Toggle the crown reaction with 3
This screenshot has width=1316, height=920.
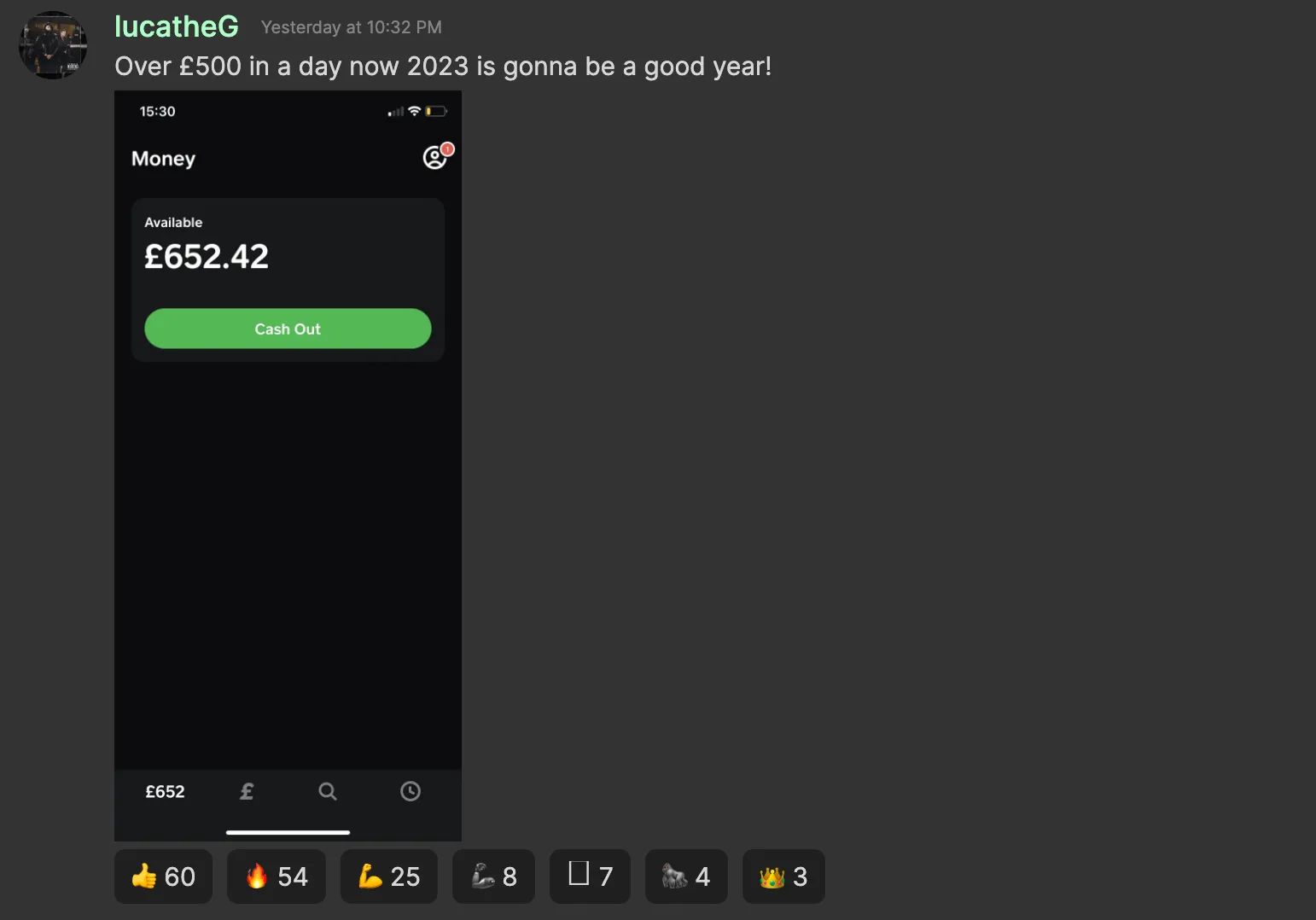point(783,876)
